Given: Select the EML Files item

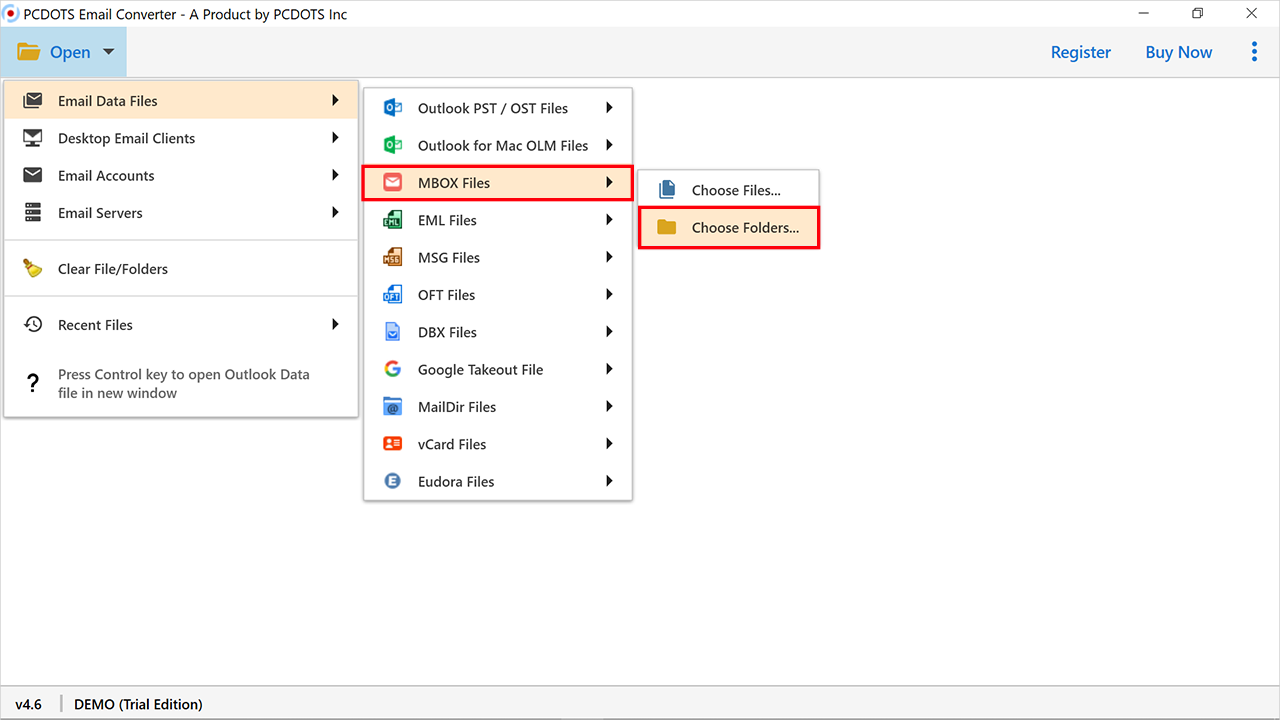Looking at the screenshot, I should point(498,220).
